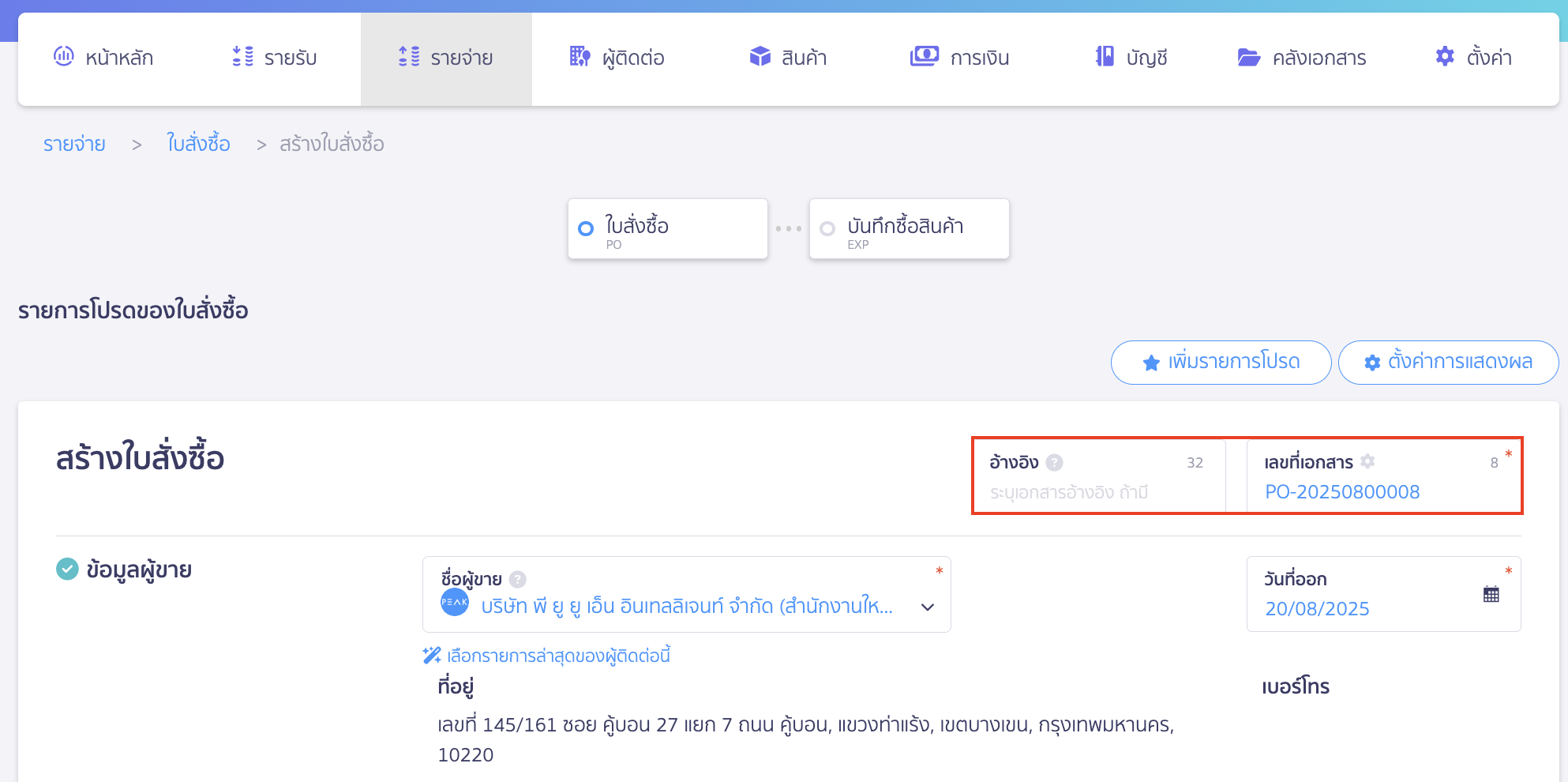Click the checkmark toggle beside ข้อมูลผู้ขาย
This screenshot has height=782, width=1568.
[66, 569]
